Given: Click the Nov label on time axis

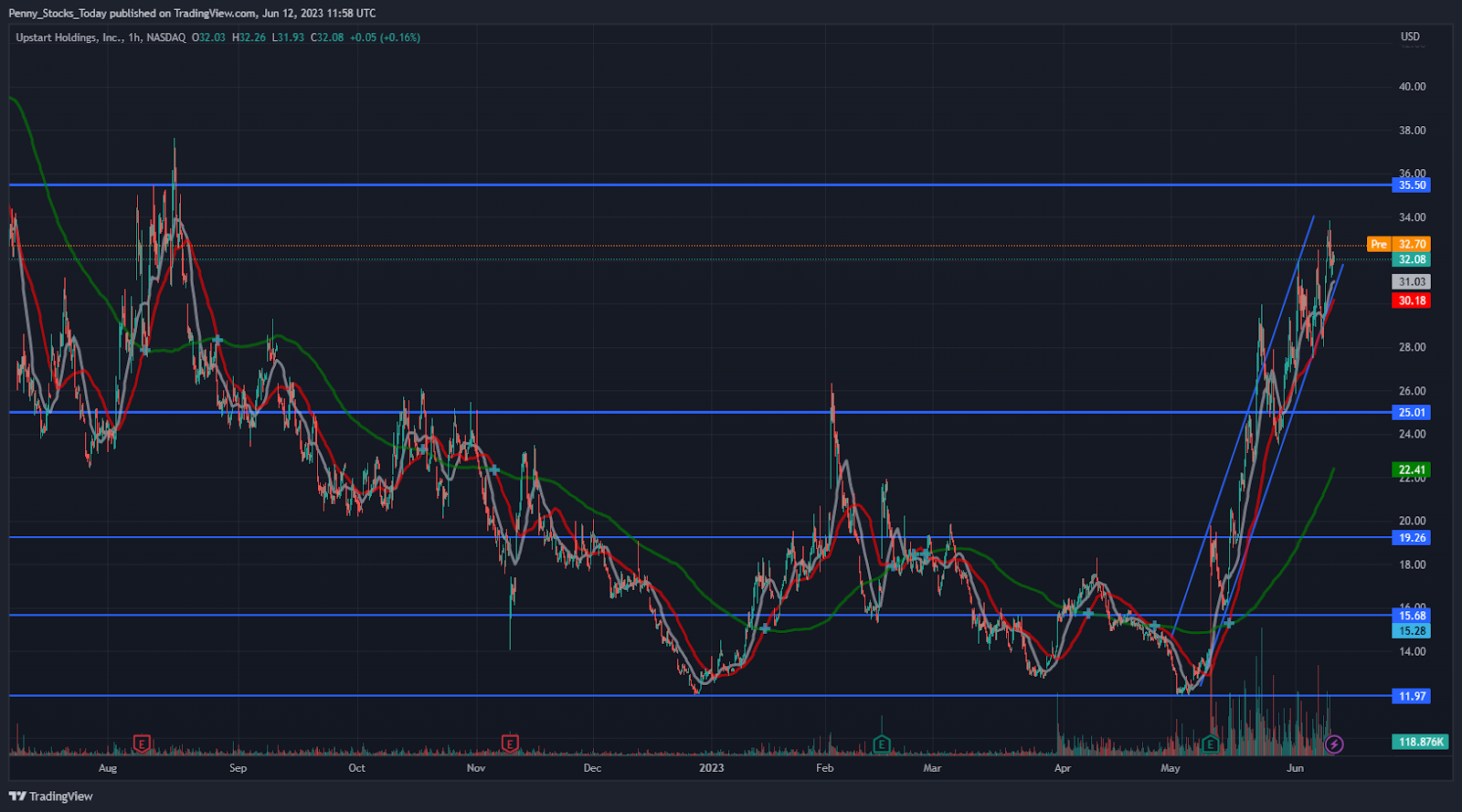Looking at the screenshot, I should pos(476,768).
